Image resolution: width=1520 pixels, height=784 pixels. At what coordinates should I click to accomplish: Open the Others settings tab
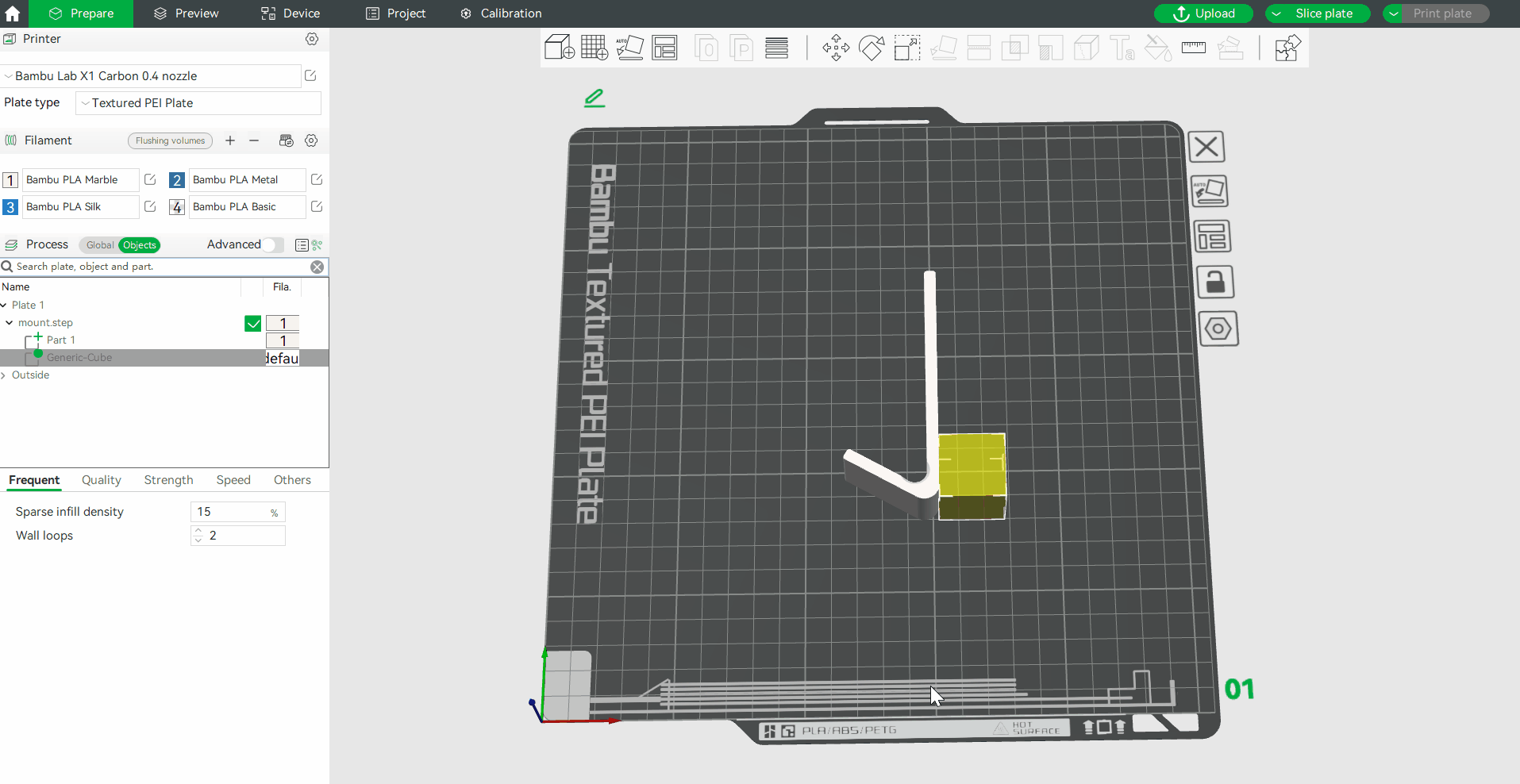[x=292, y=480]
